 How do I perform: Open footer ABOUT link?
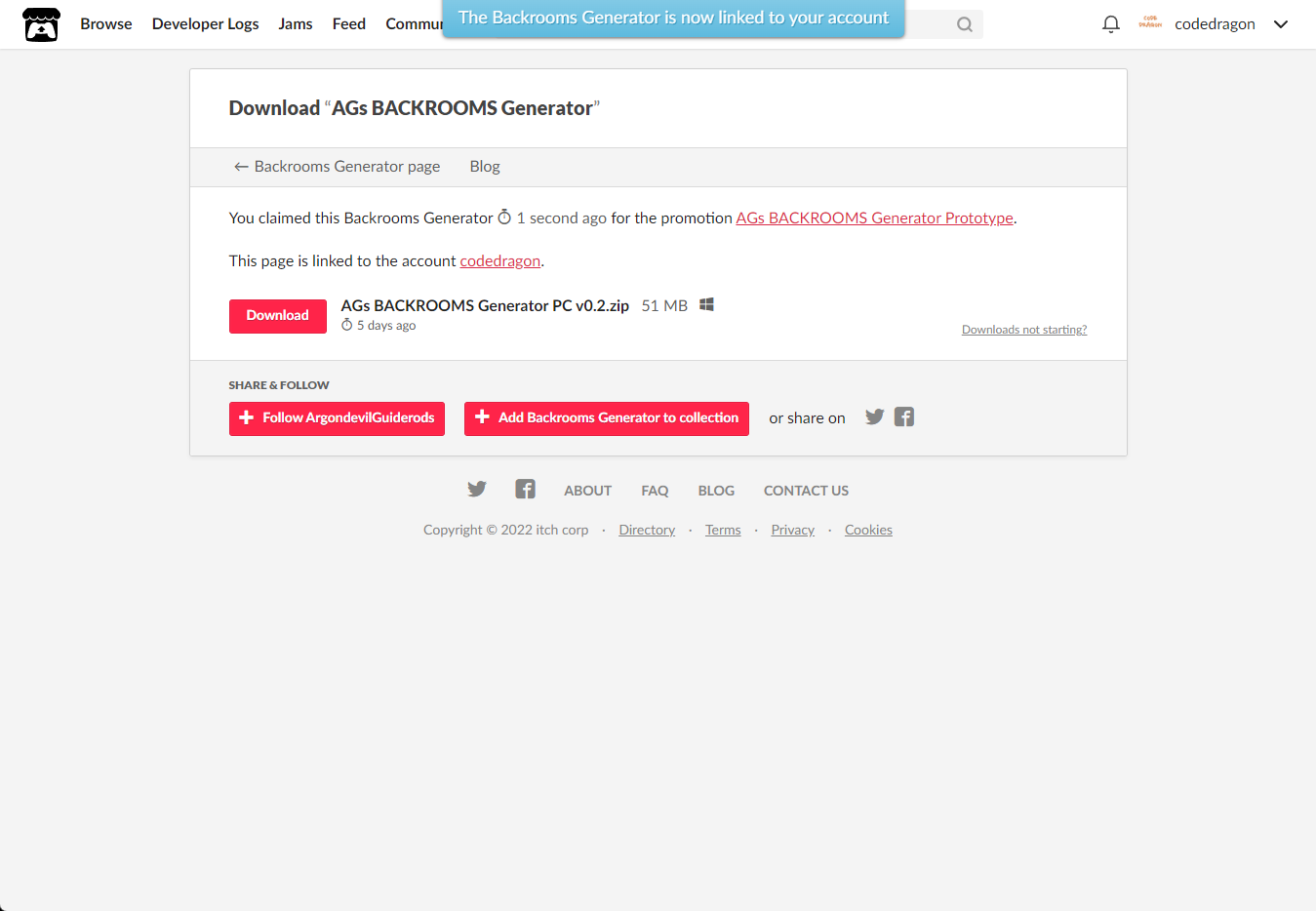tap(588, 491)
